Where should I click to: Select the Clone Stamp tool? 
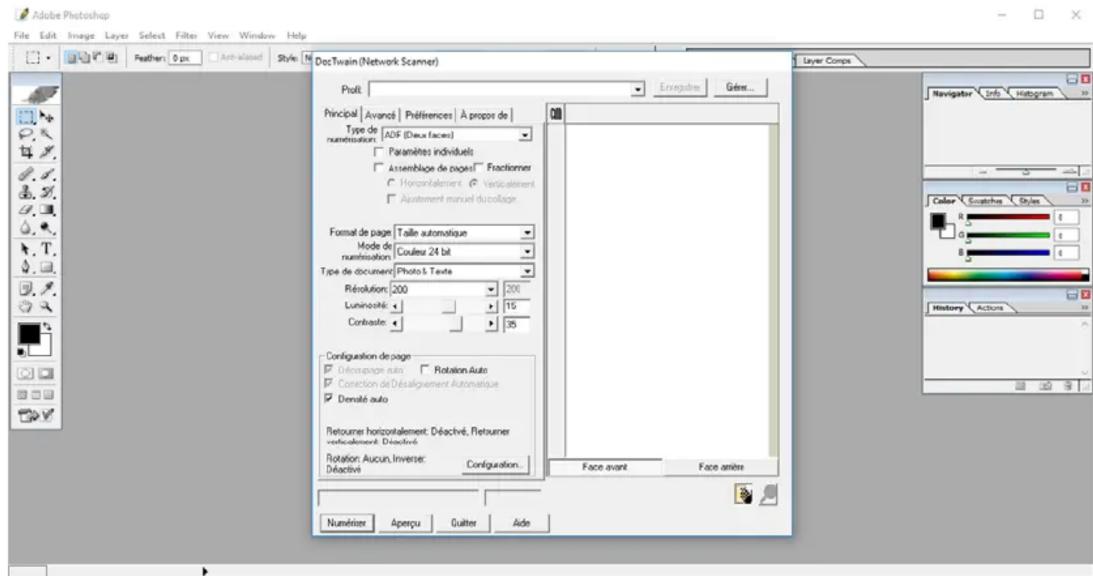pyautogui.click(x=26, y=192)
